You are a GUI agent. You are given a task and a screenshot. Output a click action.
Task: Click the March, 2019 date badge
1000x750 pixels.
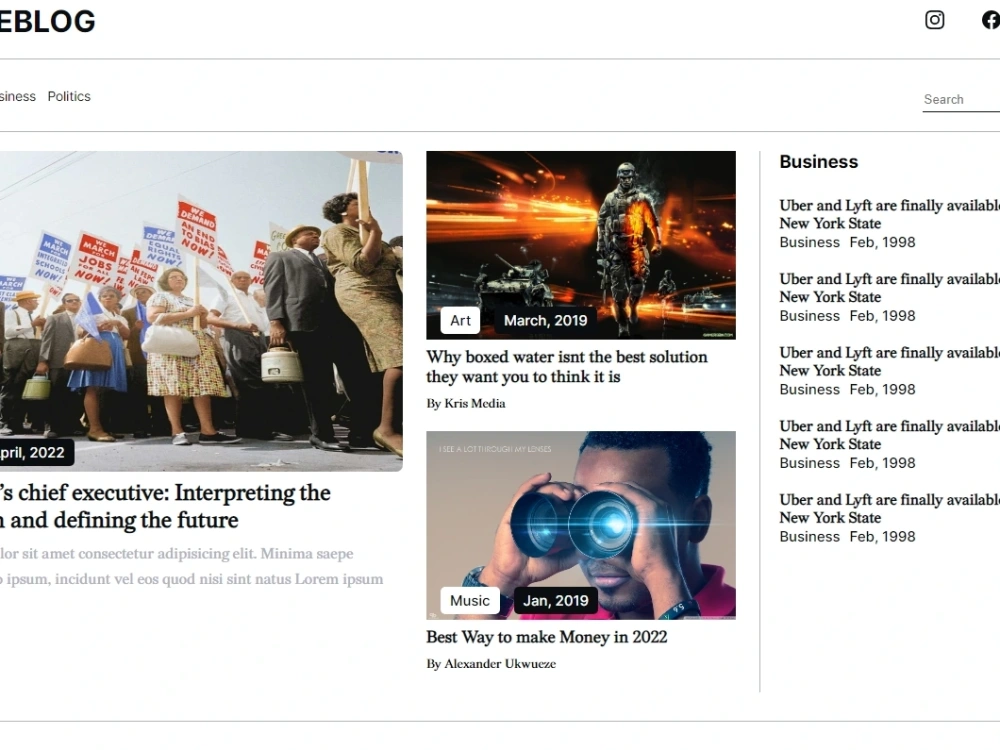(545, 320)
